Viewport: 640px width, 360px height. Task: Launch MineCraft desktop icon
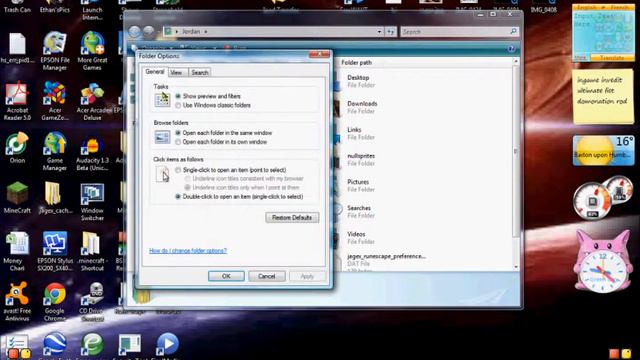pos(17,198)
